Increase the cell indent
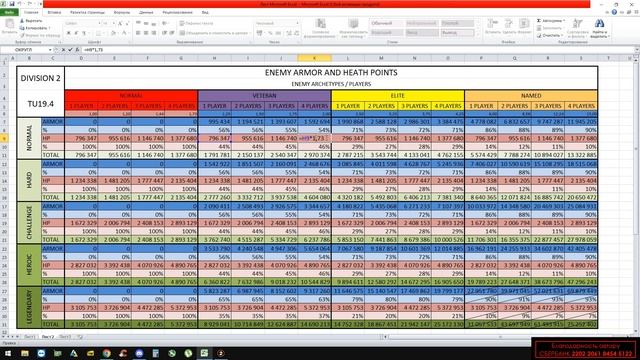This screenshot has height=360, width=640. click(172, 33)
